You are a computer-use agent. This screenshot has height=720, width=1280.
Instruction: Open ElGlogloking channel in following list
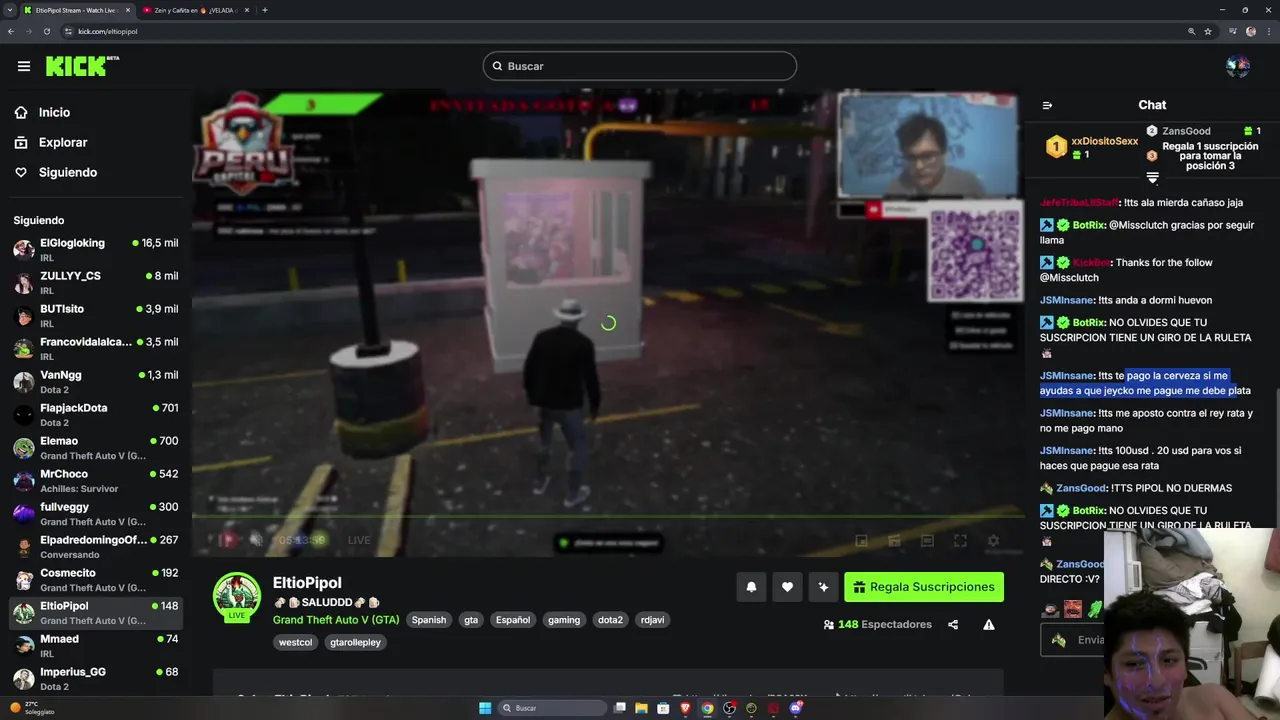(96, 250)
